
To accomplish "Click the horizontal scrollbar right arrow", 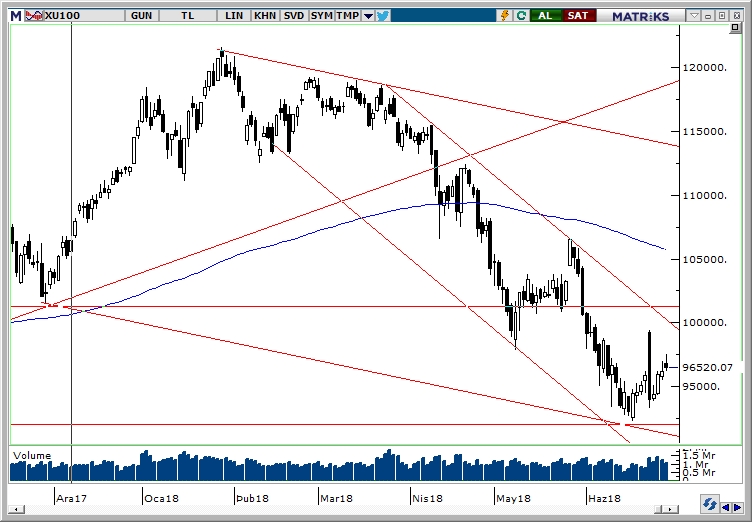I will [672, 509].
